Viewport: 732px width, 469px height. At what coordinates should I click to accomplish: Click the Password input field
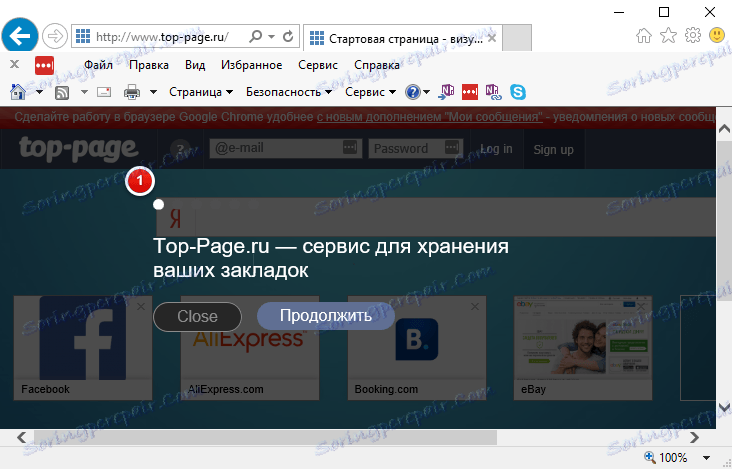(x=415, y=148)
